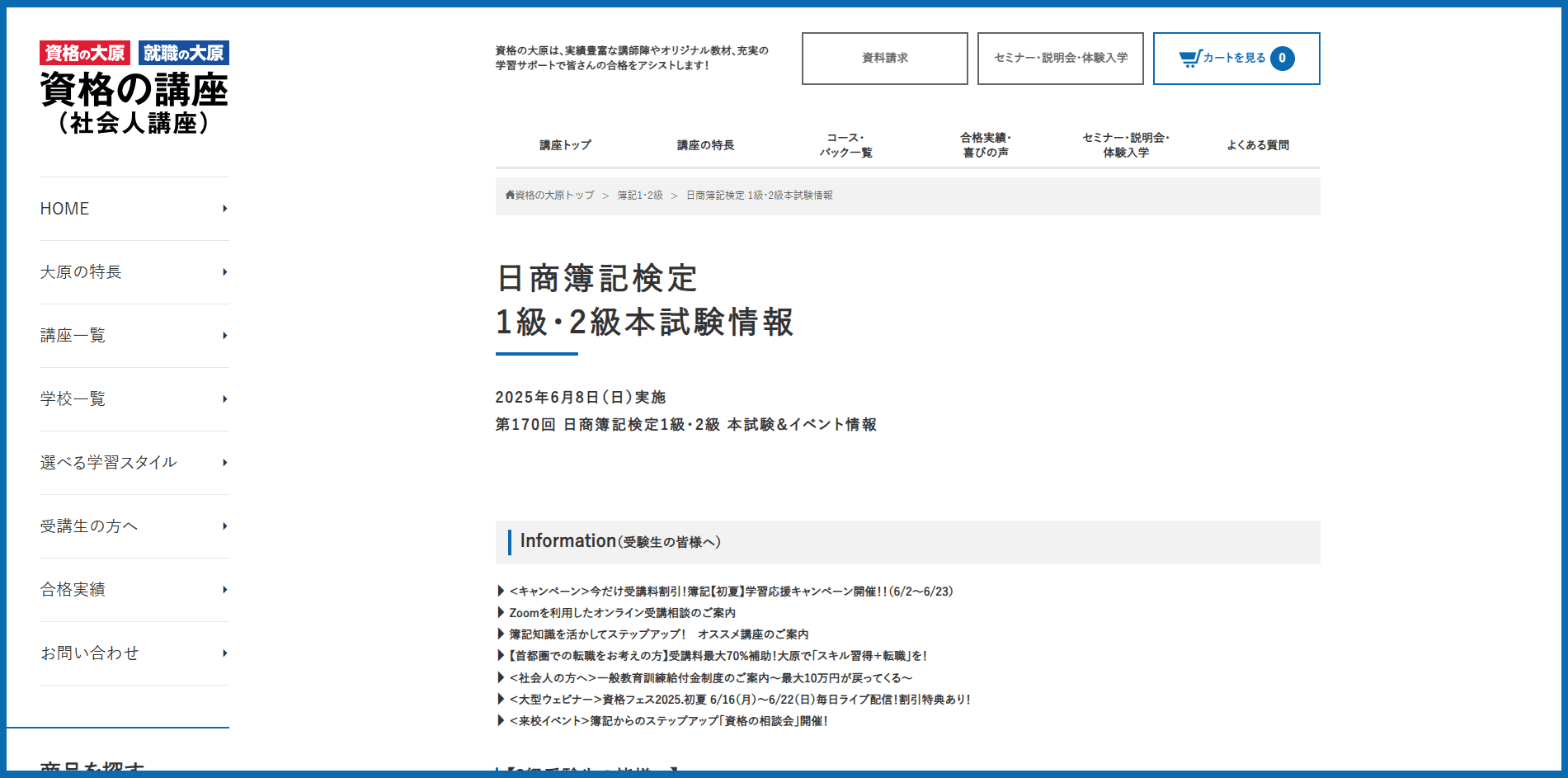Click the 資格の講座 (社会人講座) site title logo
Image resolution: width=1568 pixels, height=778 pixels.
(134, 104)
